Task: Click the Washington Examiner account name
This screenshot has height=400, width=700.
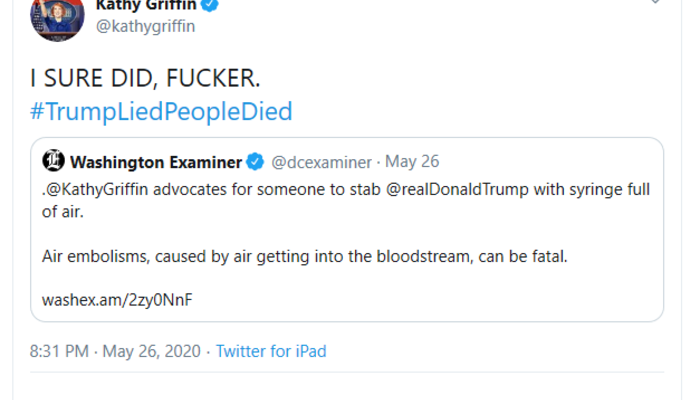Action: click(157, 162)
